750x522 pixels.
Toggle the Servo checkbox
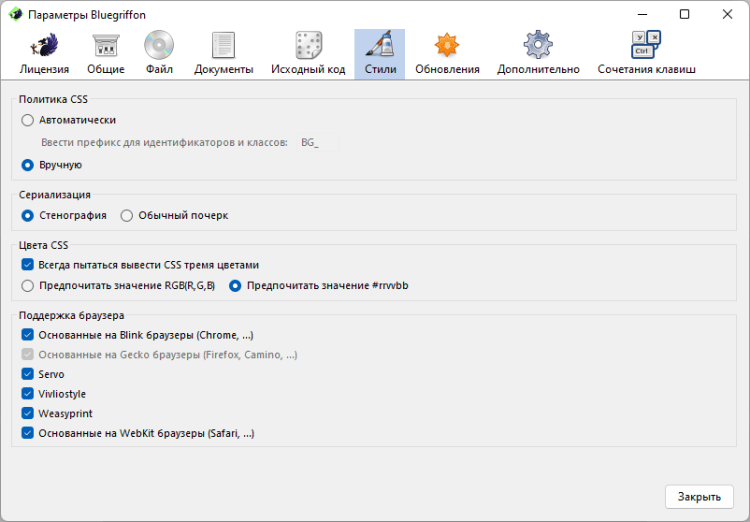tap(27, 374)
